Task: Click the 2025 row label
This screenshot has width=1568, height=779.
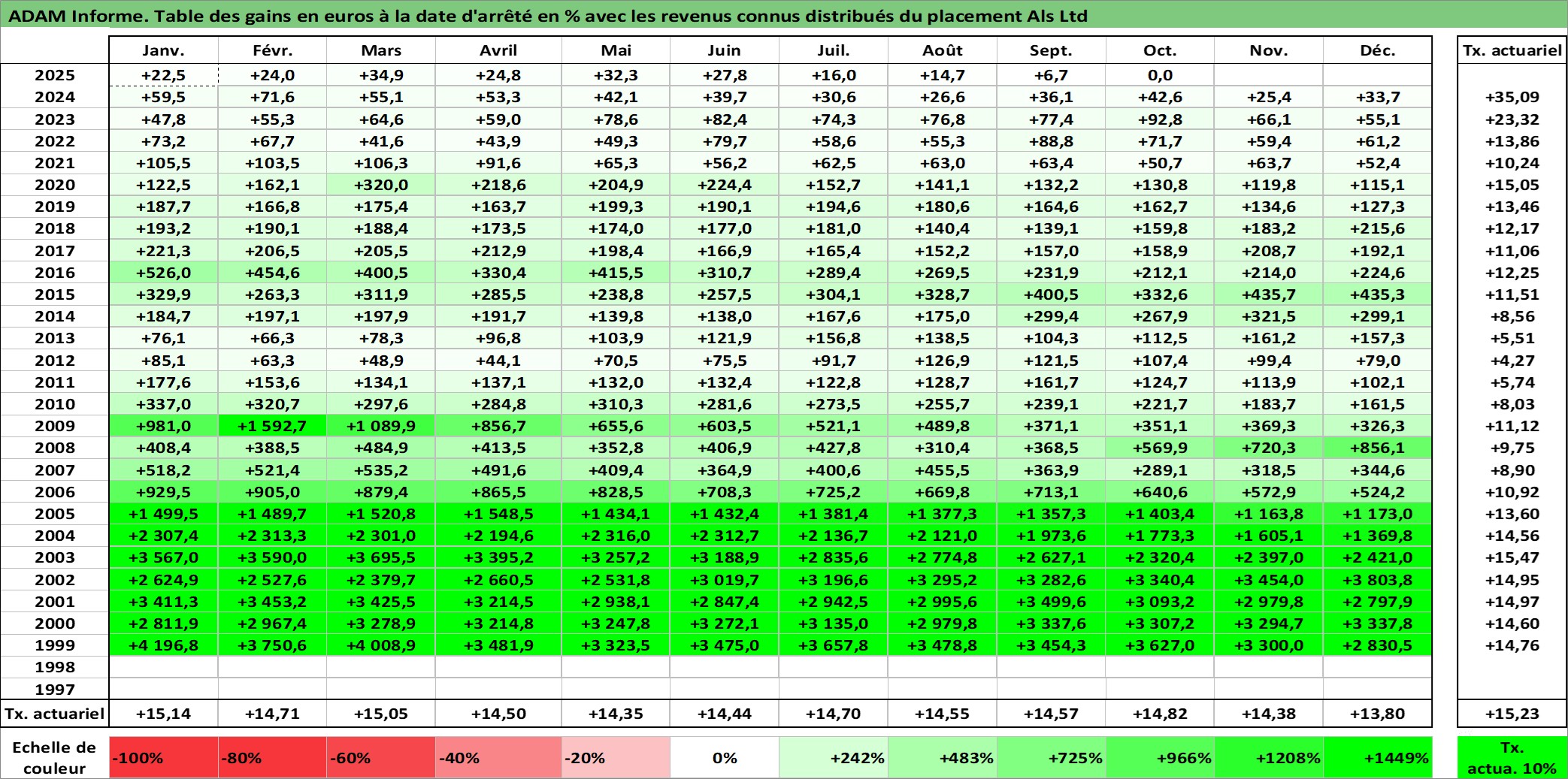Action: pos(55,75)
